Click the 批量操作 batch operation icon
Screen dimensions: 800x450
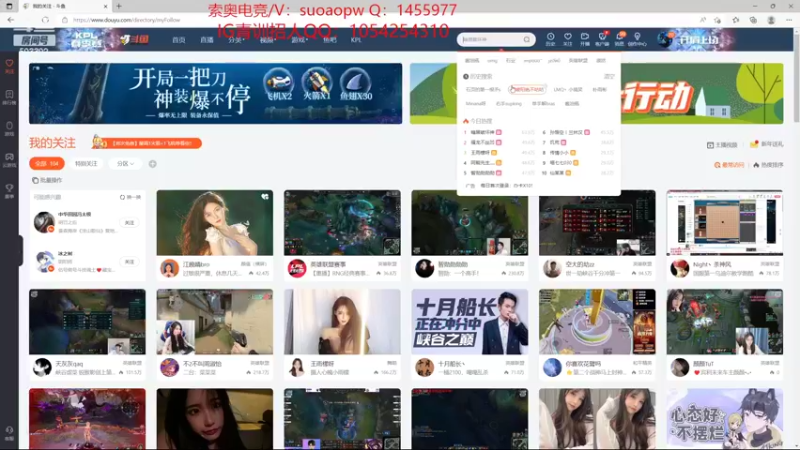click(35, 180)
